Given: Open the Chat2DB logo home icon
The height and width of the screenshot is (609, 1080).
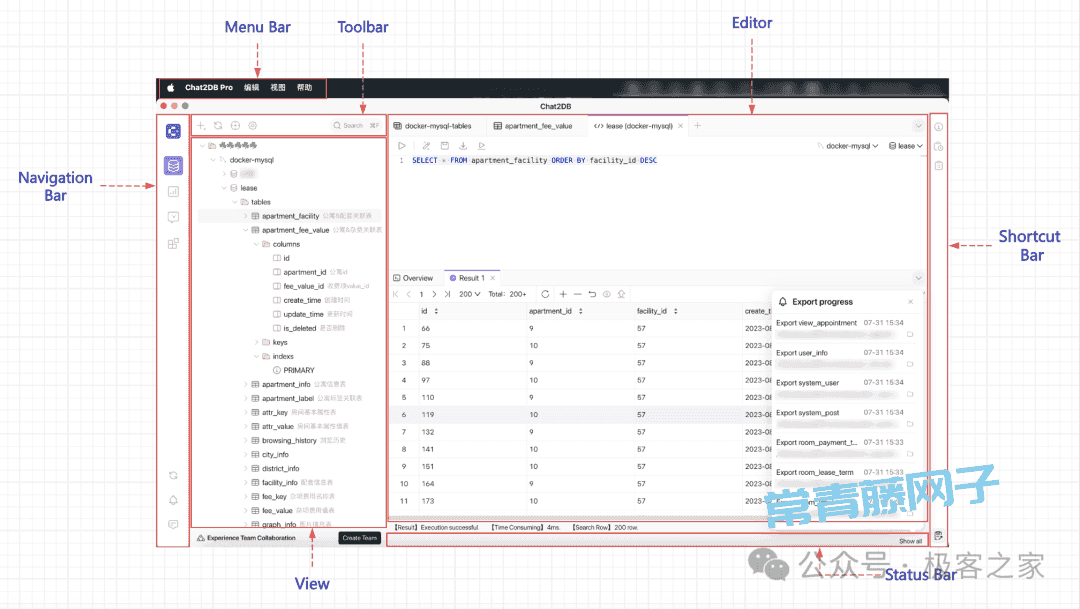Looking at the screenshot, I should click(x=173, y=131).
